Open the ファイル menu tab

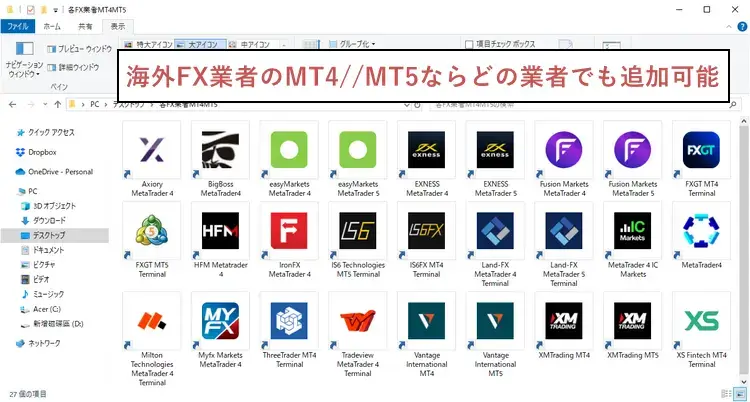(x=18, y=27)
